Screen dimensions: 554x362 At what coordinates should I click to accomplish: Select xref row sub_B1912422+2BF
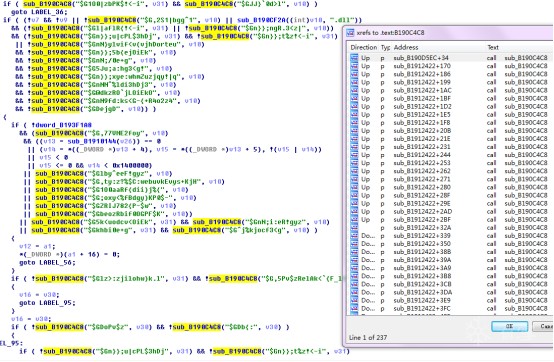click(x=452, y=220)
